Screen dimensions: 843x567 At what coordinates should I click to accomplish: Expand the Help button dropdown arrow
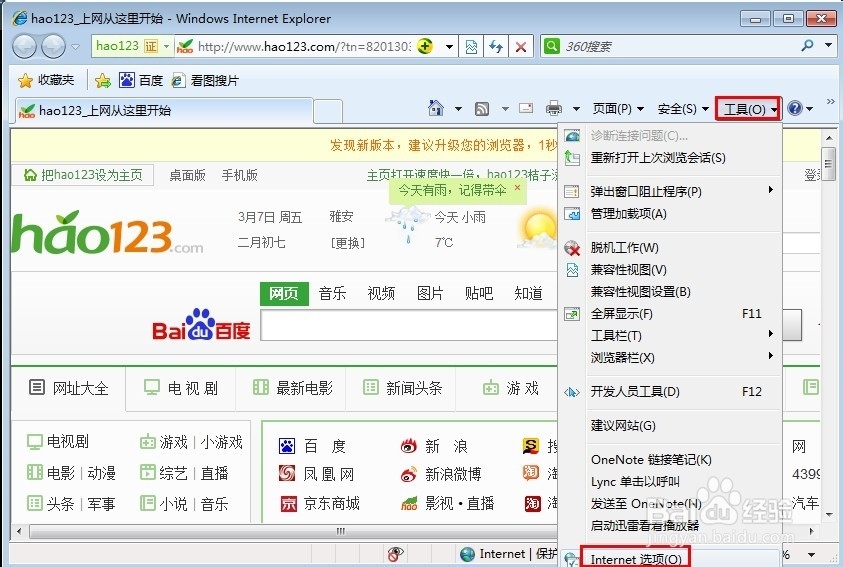810,109
